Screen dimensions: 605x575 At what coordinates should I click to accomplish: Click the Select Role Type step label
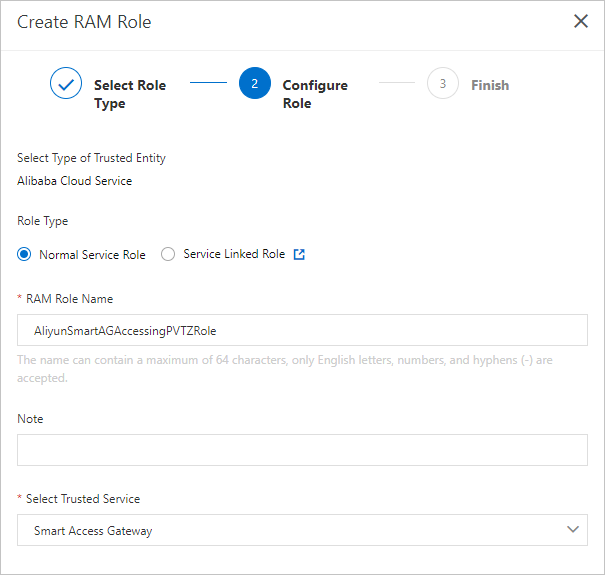(x=130, y=94)
